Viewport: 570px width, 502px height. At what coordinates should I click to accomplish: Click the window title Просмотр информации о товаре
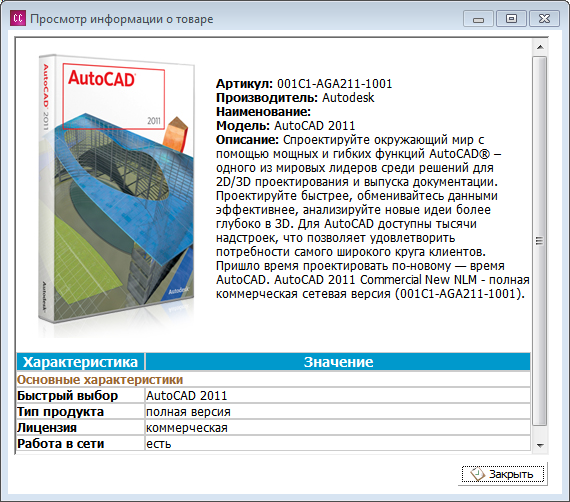point(122,19)
